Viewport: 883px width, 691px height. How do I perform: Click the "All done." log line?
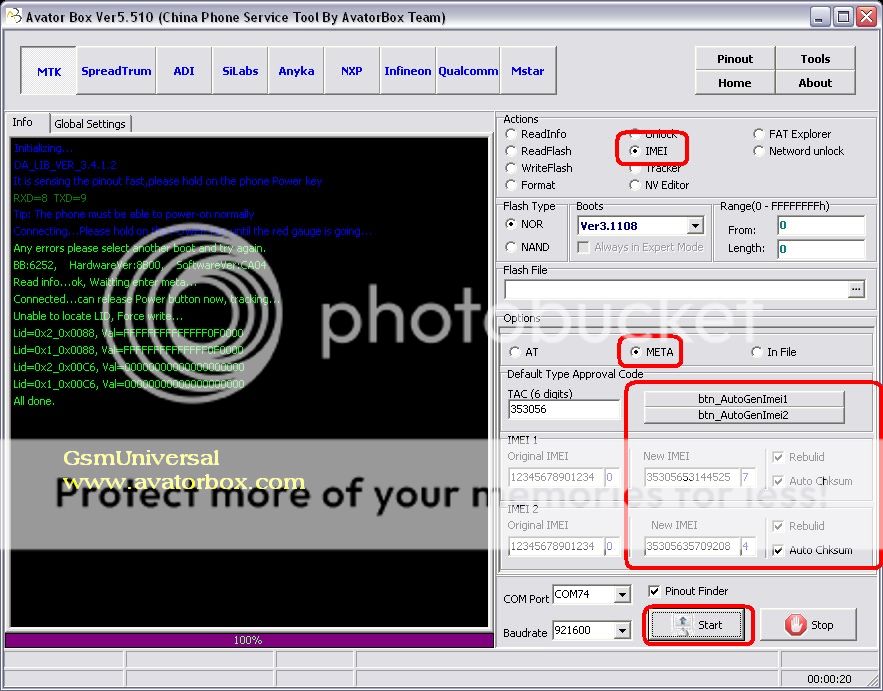coord(34,401)
